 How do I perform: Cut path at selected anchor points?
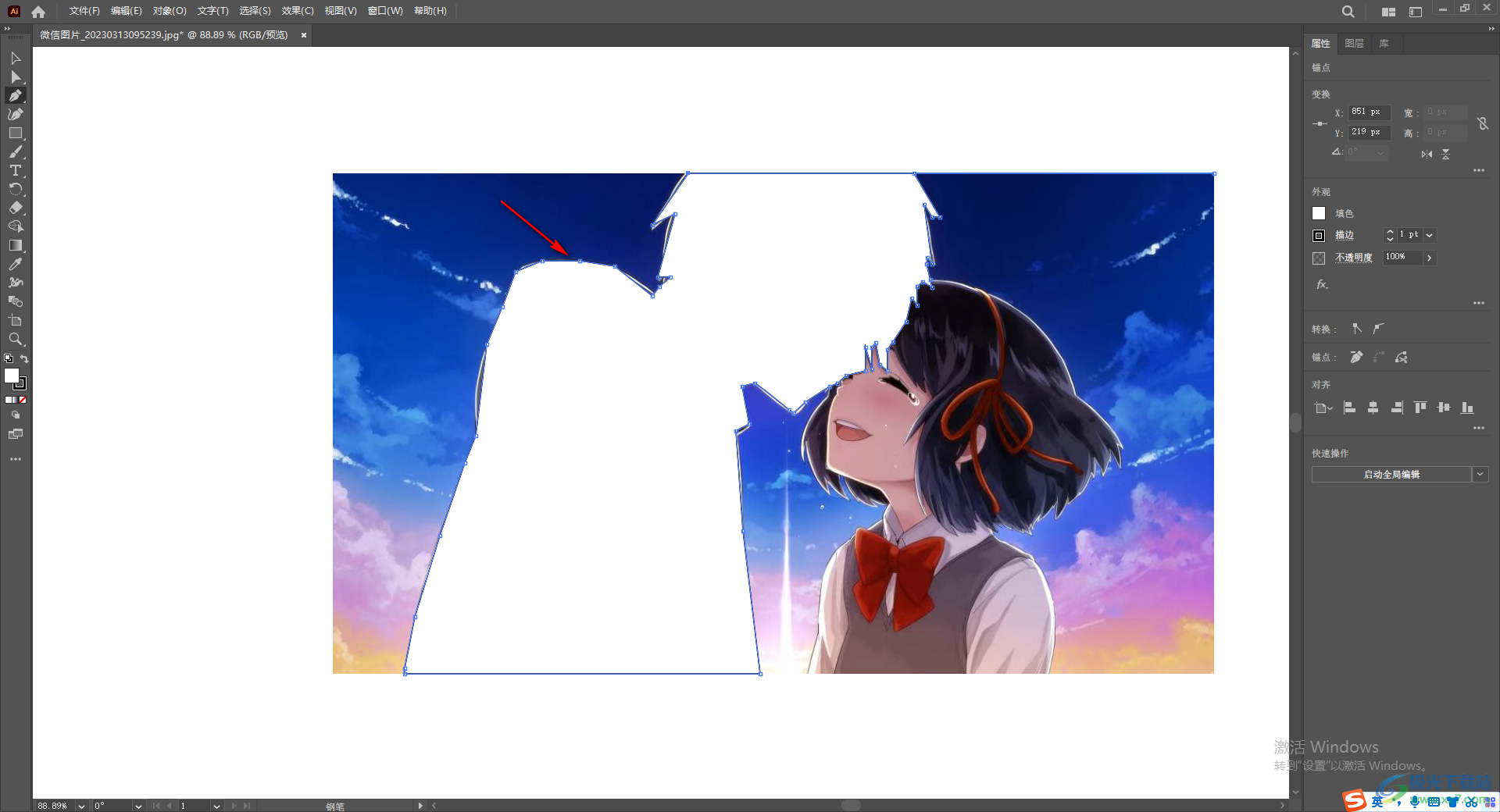1402,358
